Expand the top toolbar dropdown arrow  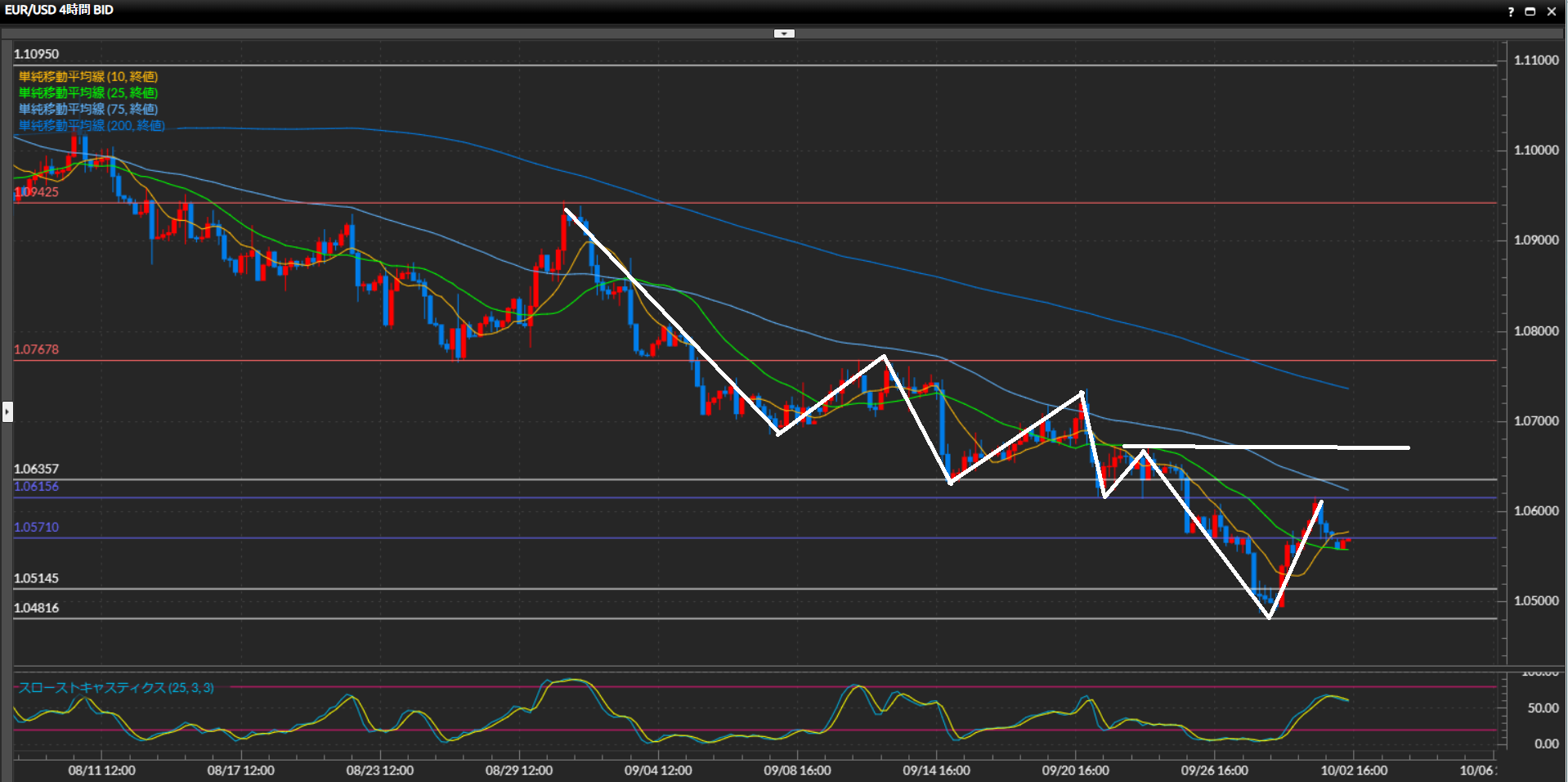coord(784,34)
